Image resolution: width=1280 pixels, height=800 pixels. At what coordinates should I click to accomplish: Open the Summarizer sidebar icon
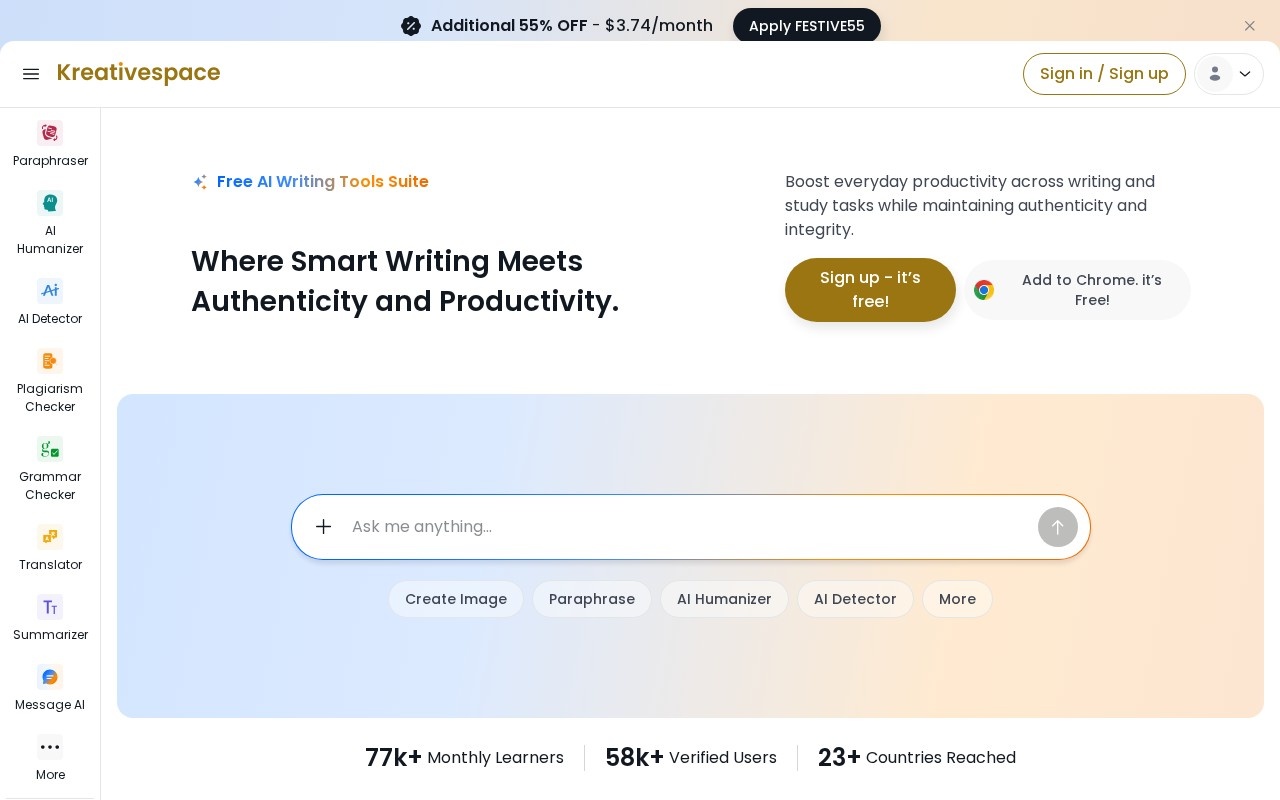tap(50, 607)
